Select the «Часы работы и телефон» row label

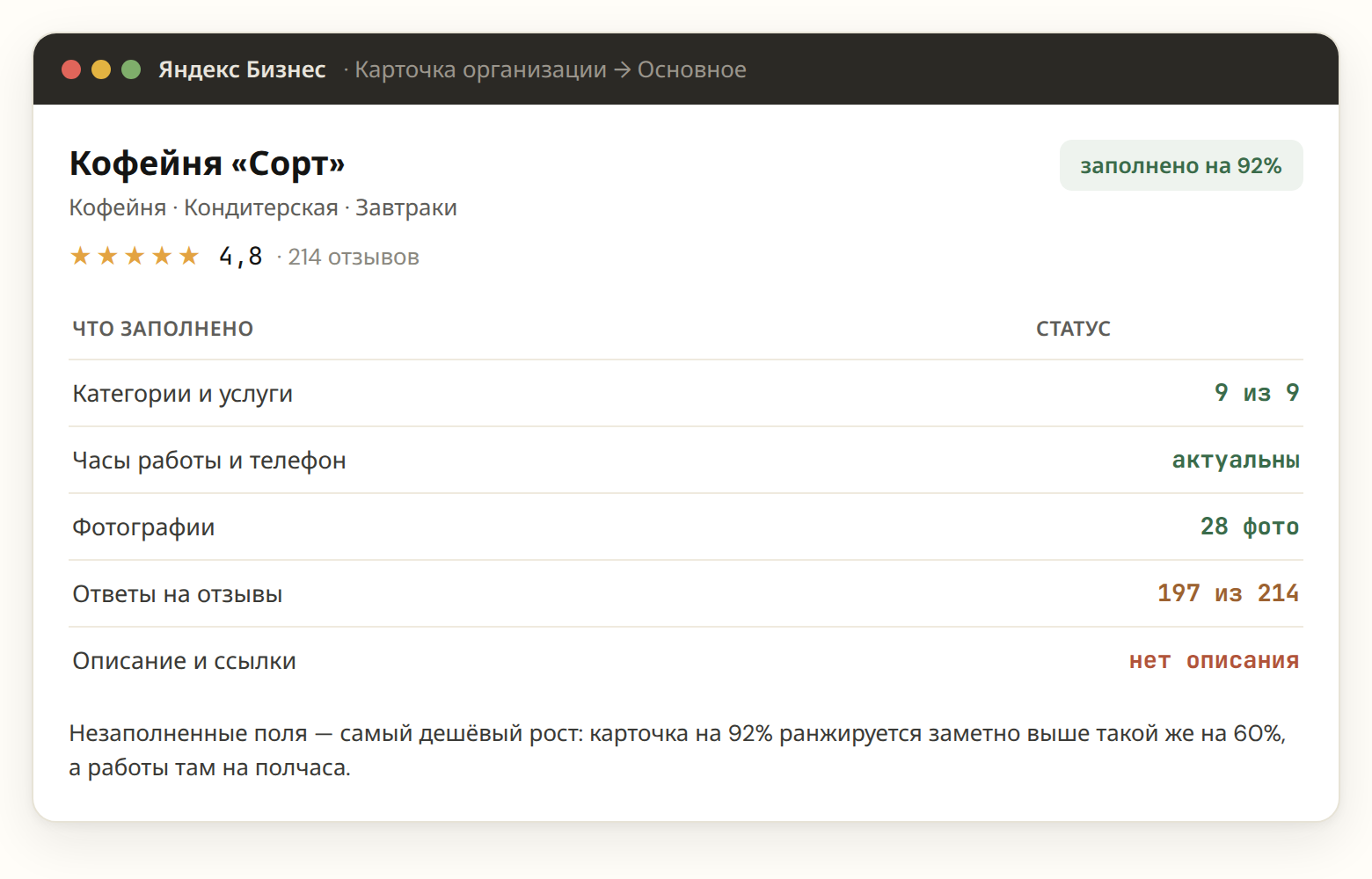pyautogui.click(x=209, y=460)
